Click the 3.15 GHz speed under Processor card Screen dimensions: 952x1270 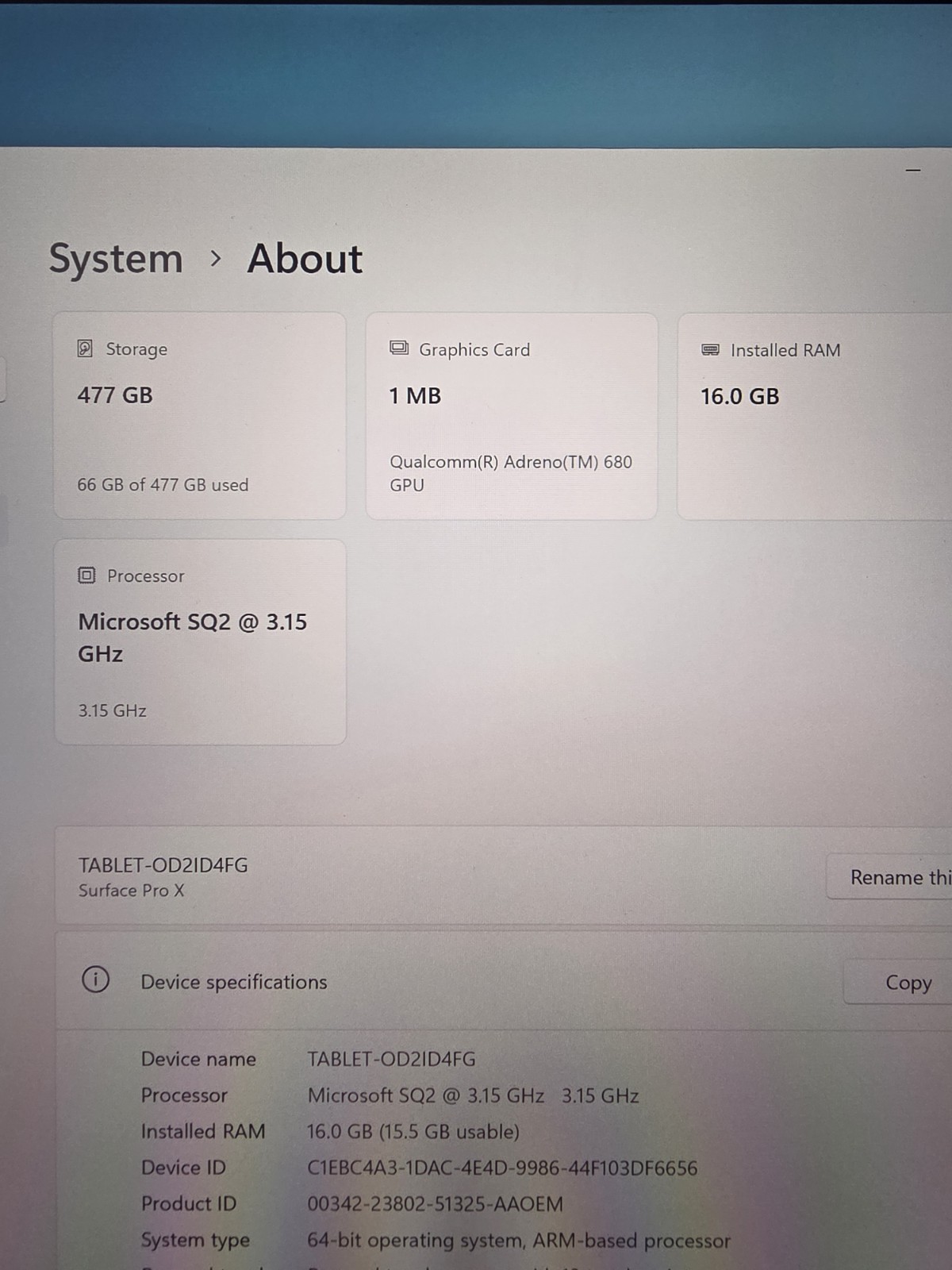(112, 710)
